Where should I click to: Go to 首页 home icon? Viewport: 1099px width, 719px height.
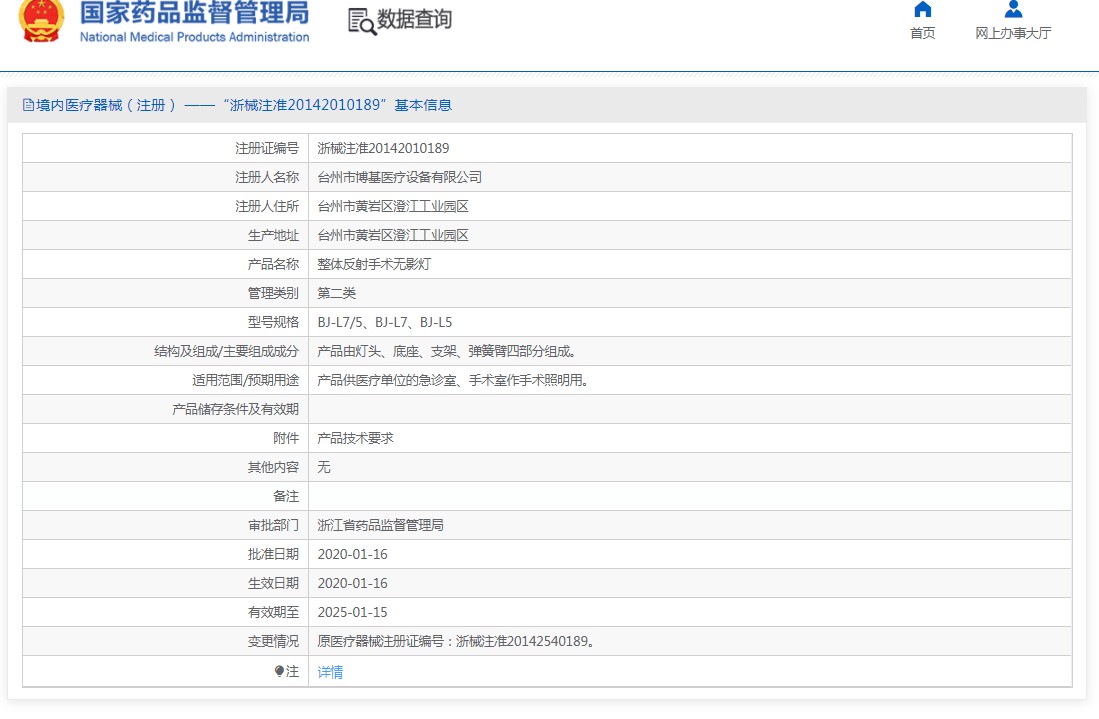(922, 10)
